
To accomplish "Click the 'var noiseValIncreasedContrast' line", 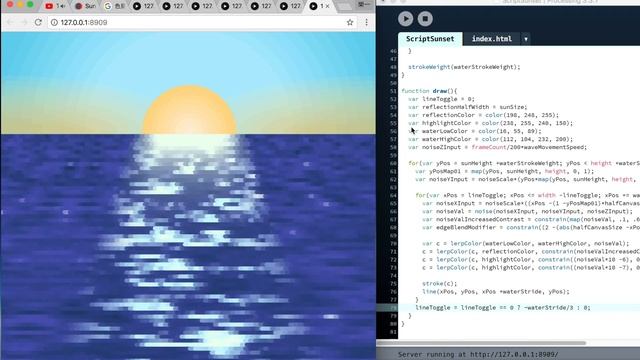I will pos(531,219).
